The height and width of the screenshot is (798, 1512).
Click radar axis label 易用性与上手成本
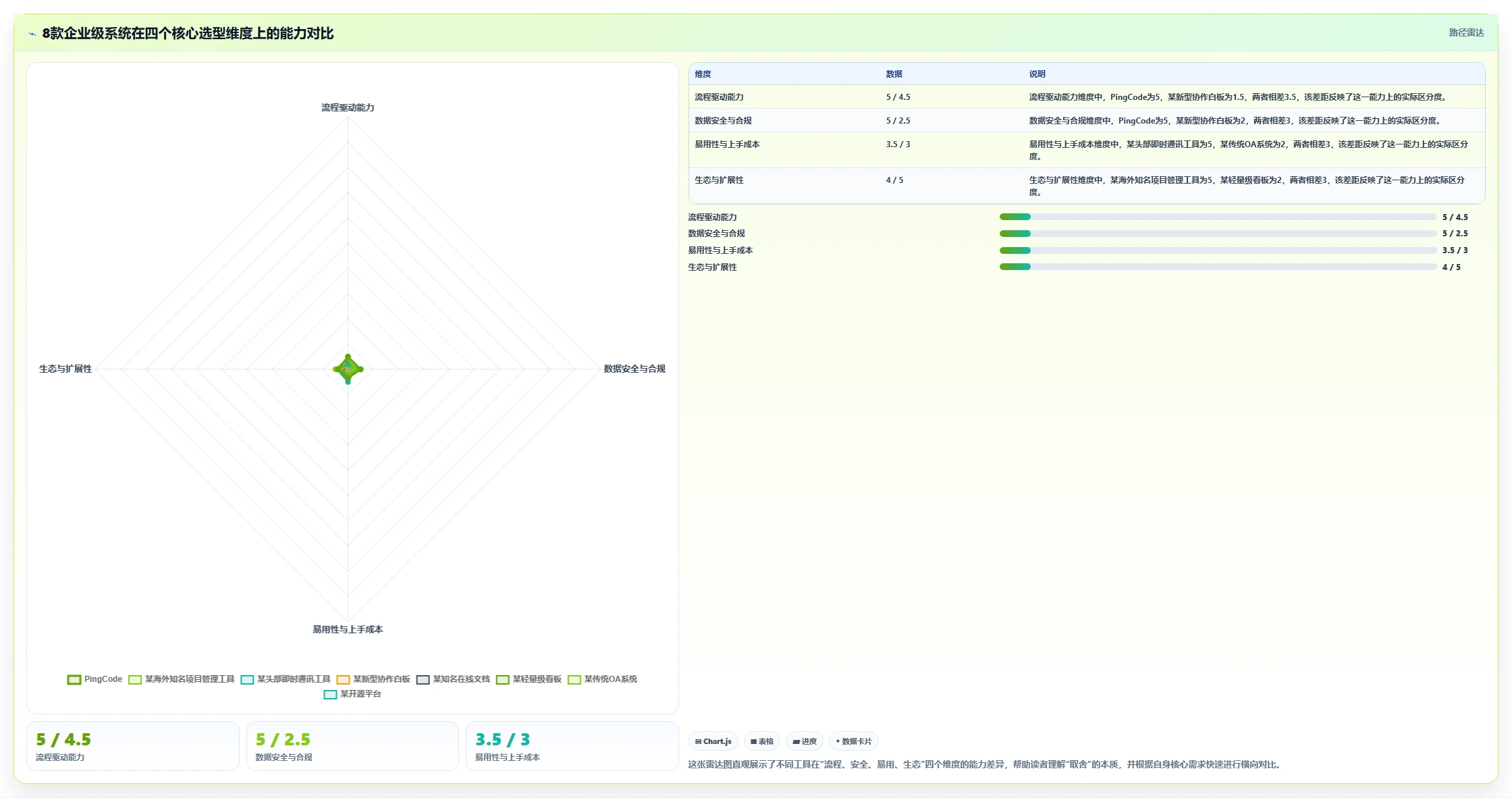[x=348, y=629]
